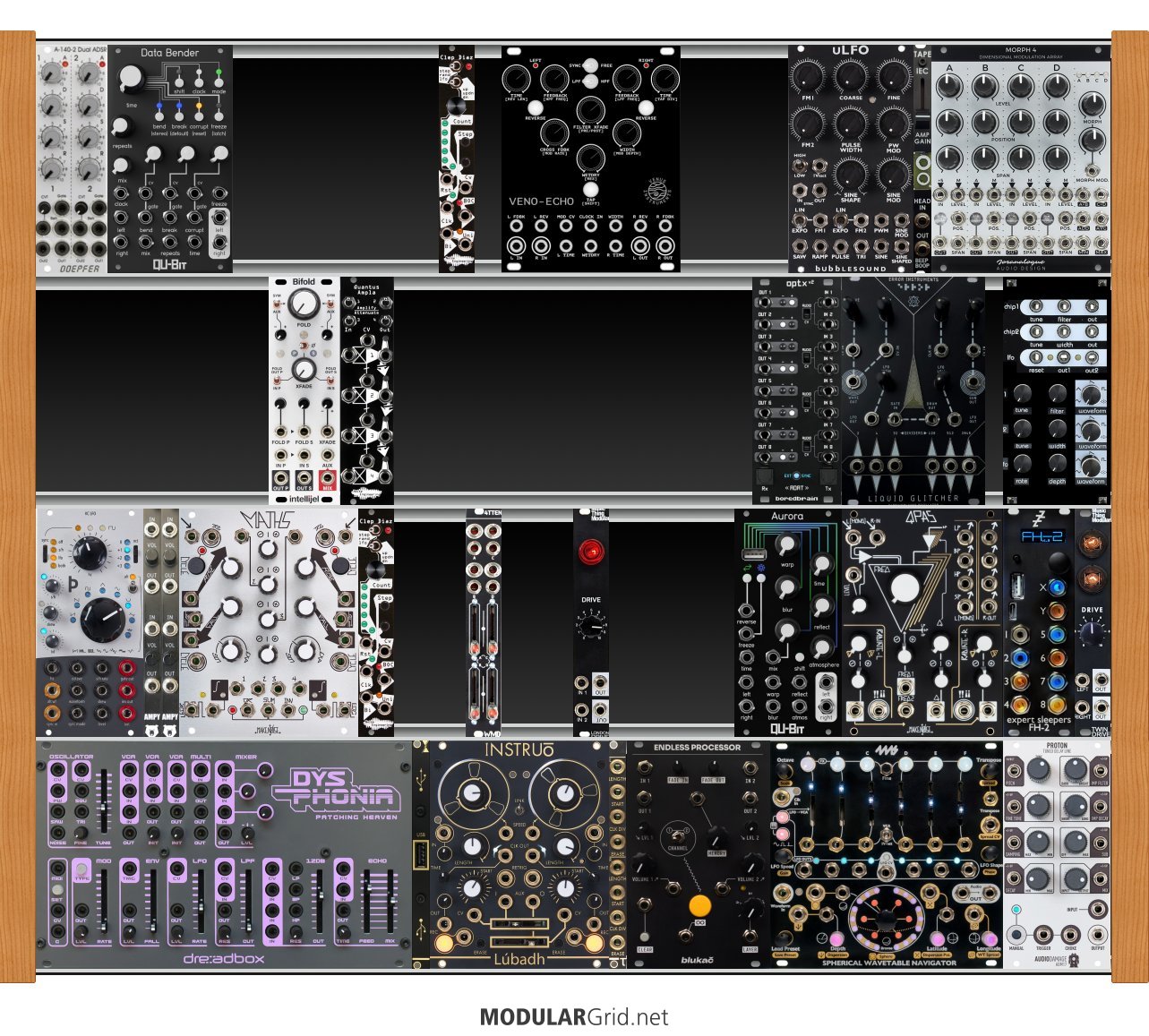The height and width of the screenshot is (1036, 1149).
Task: Turn the time knob on Aurora
Action: [x=820, y=565]
